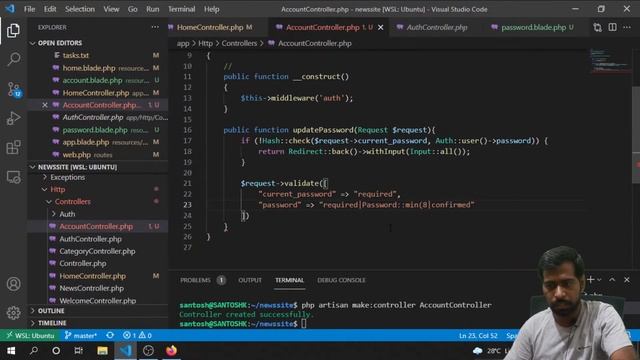Click WSL: Ubuntu remote indicator
This screenshot has height=360, width=640.
pyautogui.click(x=30, y=336)
